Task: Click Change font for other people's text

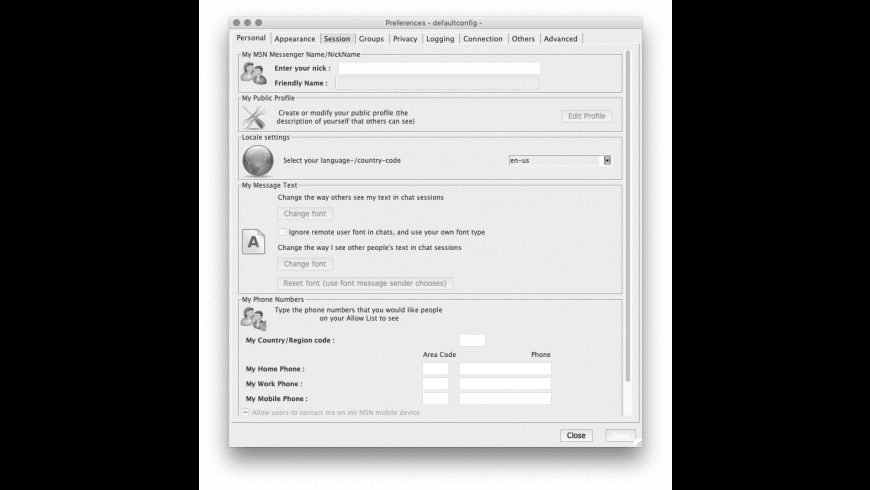Action: (x=305, y=264)
